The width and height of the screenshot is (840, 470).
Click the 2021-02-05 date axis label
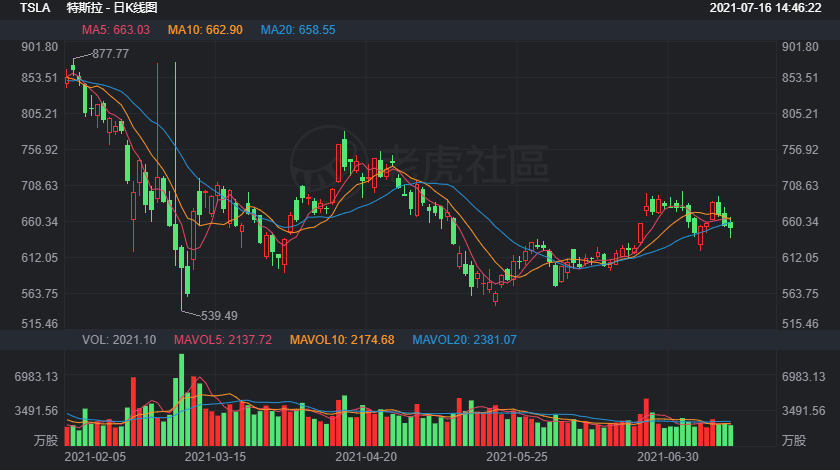click(95, 457)
